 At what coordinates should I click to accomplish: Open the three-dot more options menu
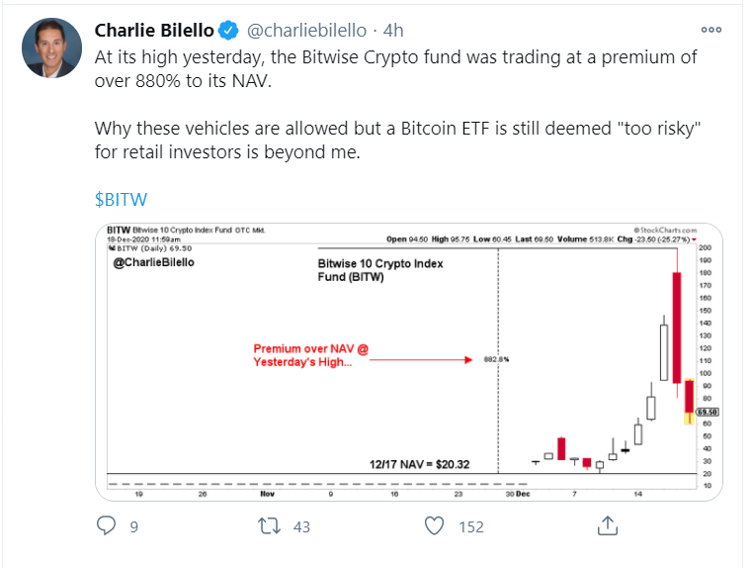tap(712, 30)
